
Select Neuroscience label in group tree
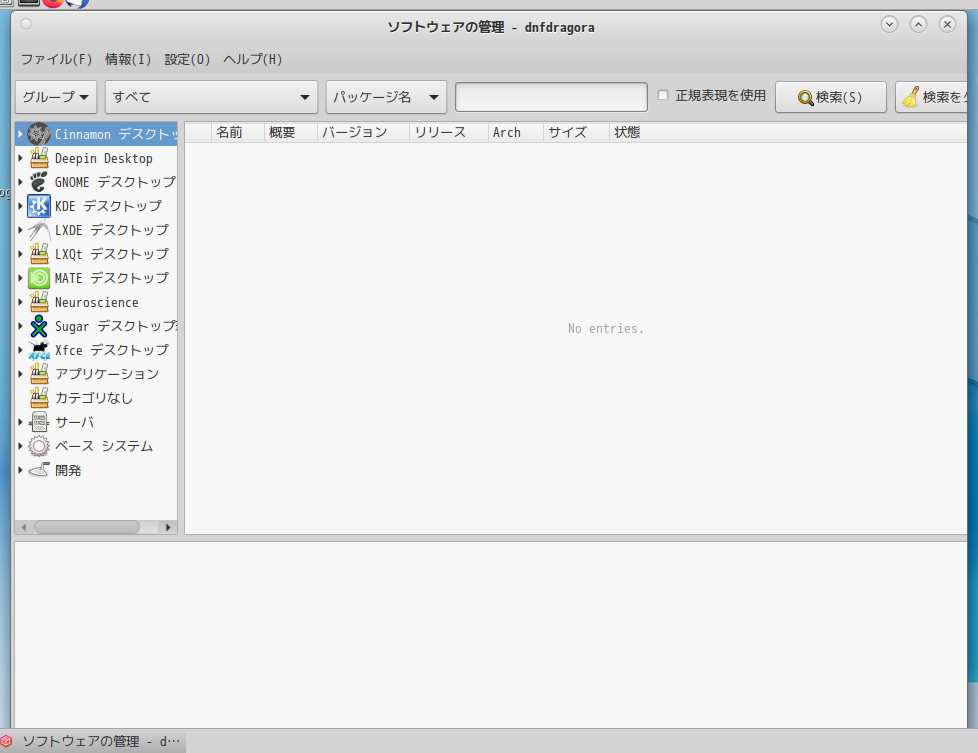point(97,303)
